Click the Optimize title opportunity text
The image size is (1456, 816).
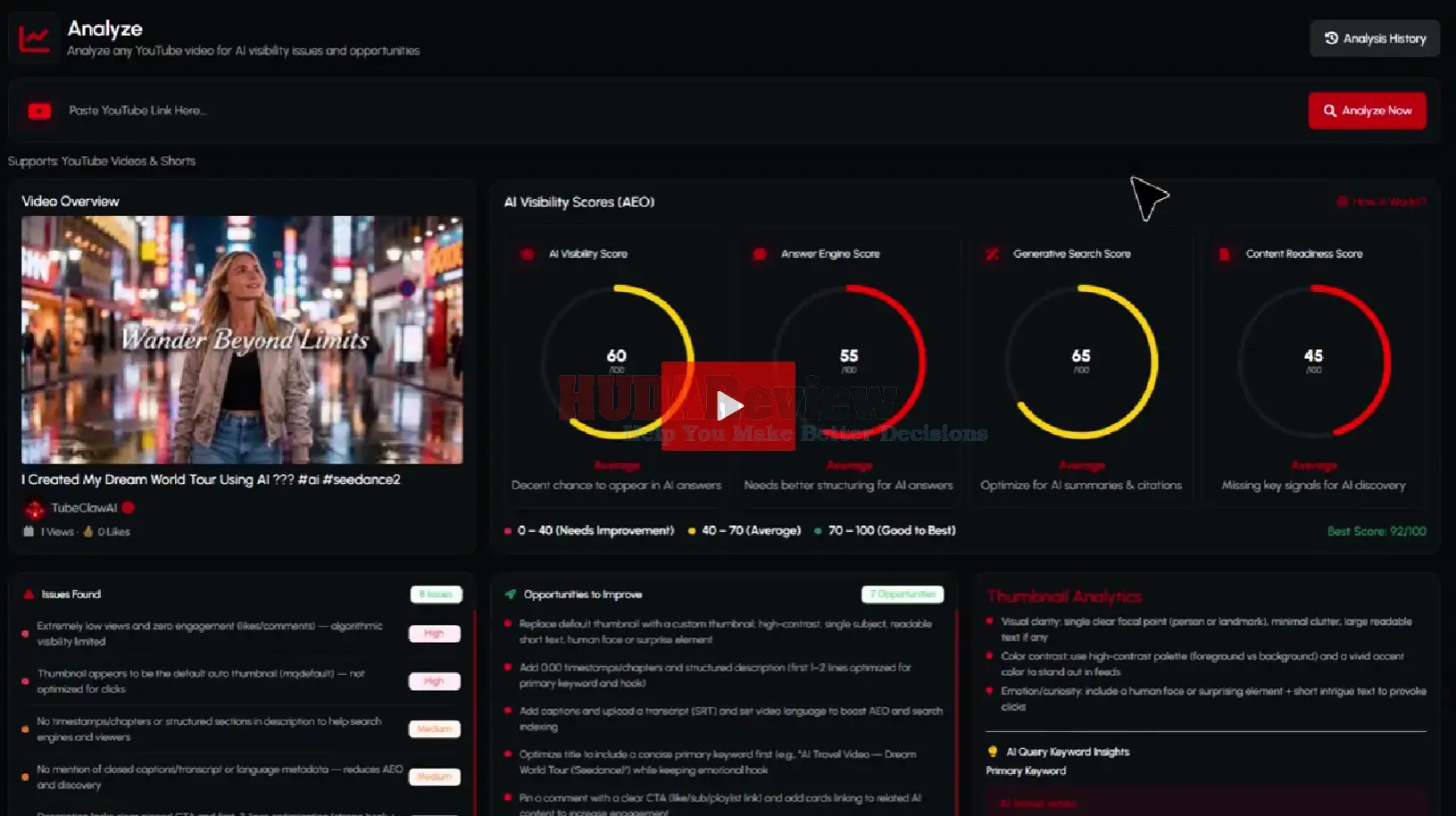pos(718,762)
